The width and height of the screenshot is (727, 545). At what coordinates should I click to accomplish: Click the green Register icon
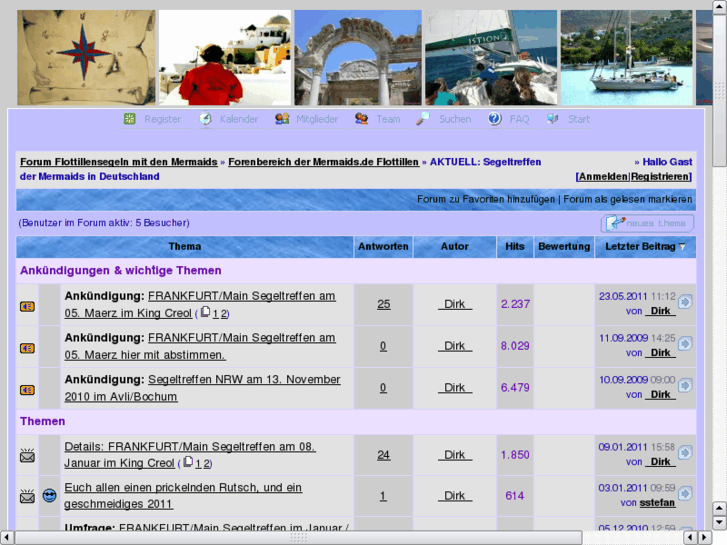click(129, 119)
